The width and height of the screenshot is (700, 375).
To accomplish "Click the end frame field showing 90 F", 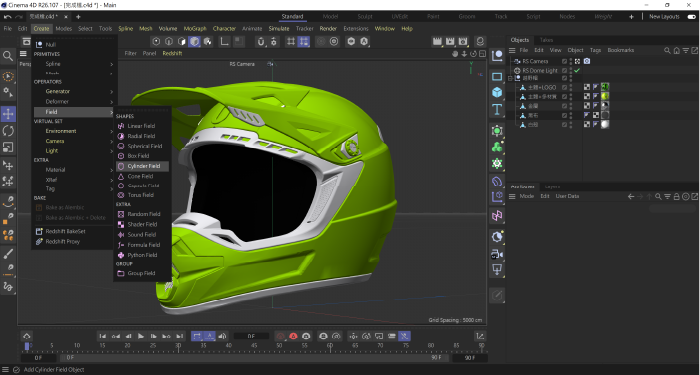I will (470, 358).
